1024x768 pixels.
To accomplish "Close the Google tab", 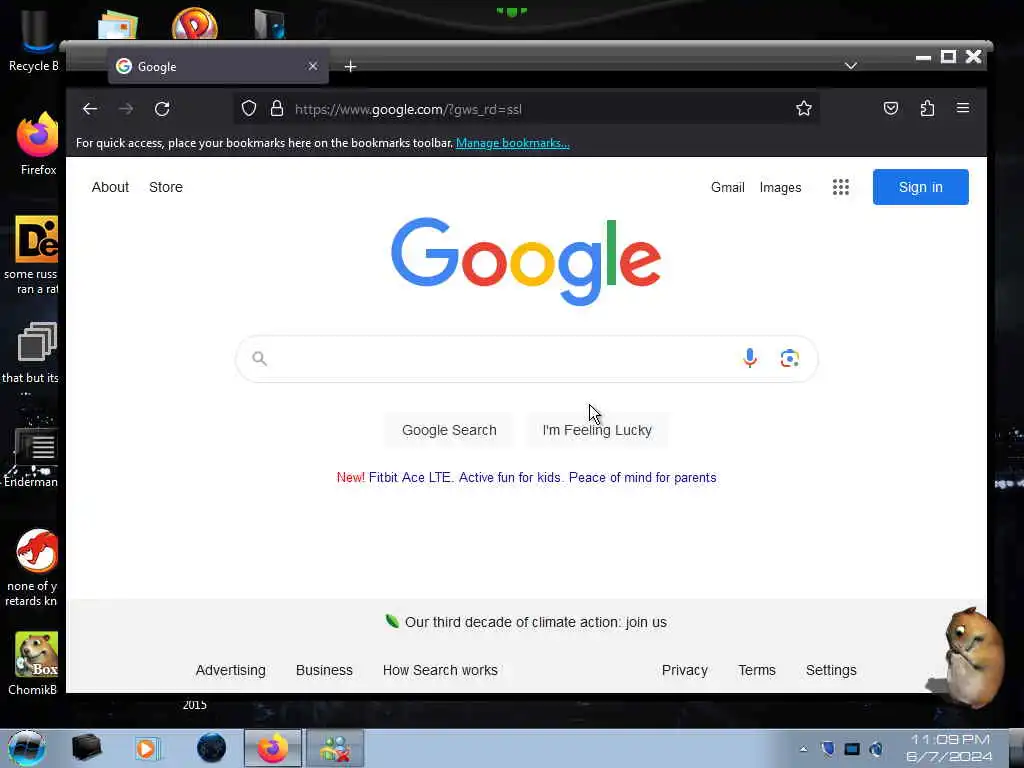I will click(313, 66).
